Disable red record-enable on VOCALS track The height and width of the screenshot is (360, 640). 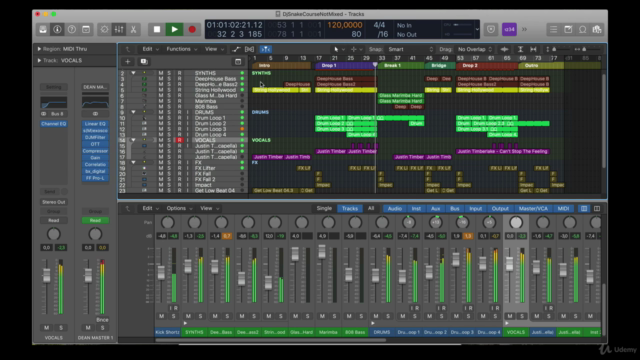pos(179,140)
